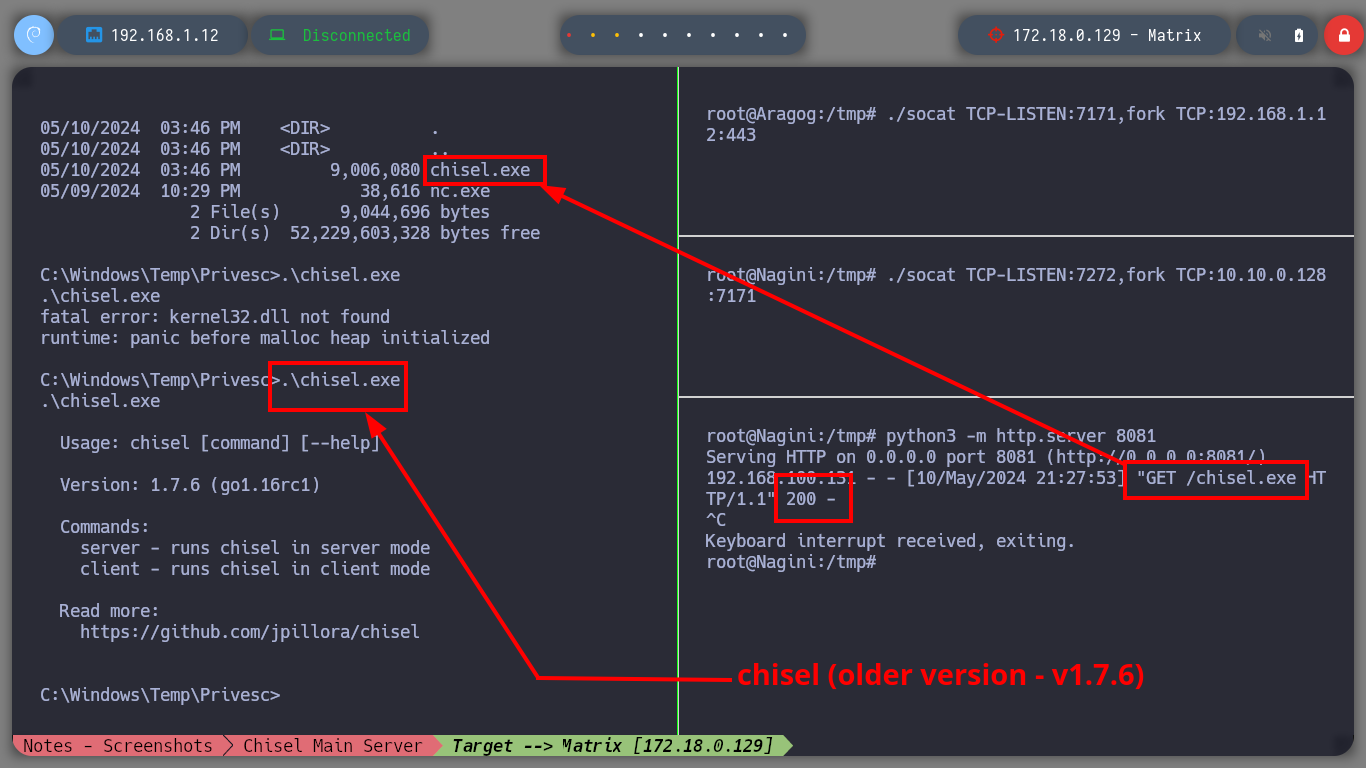The height and width of the screenshot is (768, 1366).
Task: Click the '2 Dir(s) 52,229,603,328 bytes free' line
Action: point(365,233)
